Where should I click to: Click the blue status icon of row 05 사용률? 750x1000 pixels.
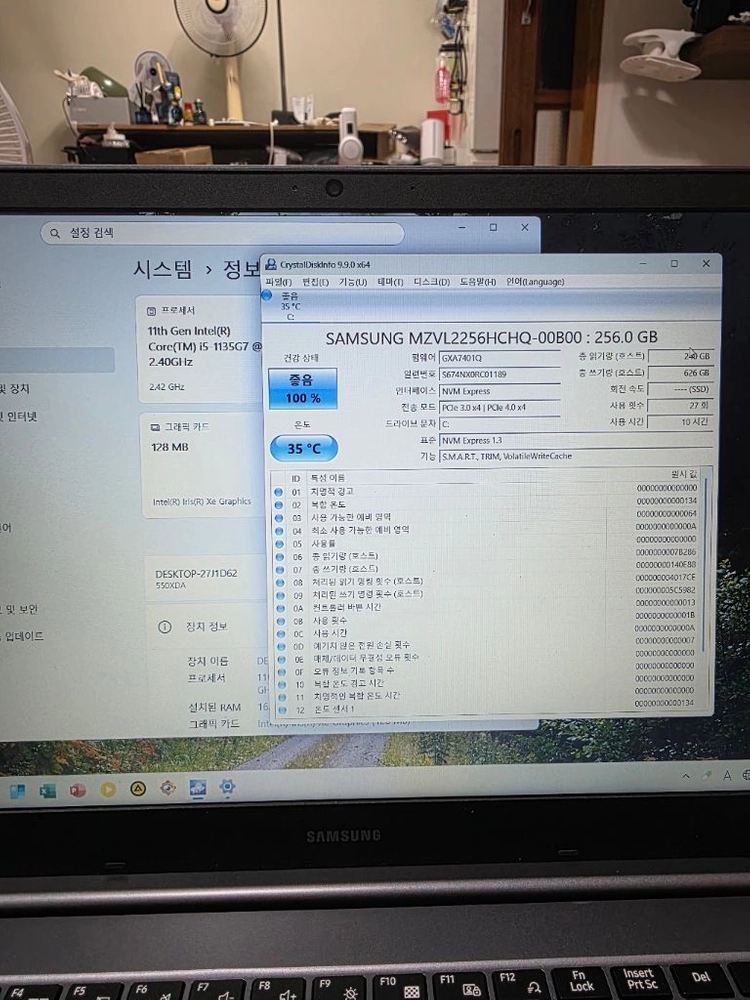pos(279,543)
